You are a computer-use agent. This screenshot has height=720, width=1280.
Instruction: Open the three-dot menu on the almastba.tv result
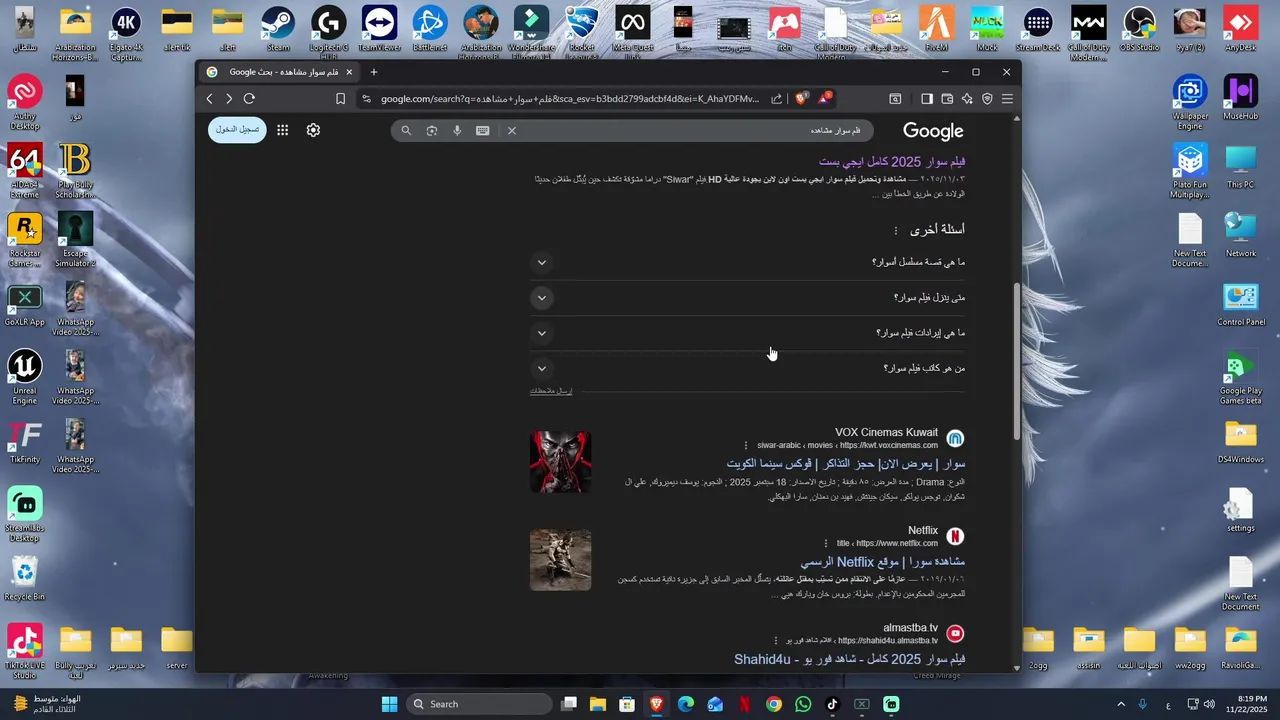[775, 640]
